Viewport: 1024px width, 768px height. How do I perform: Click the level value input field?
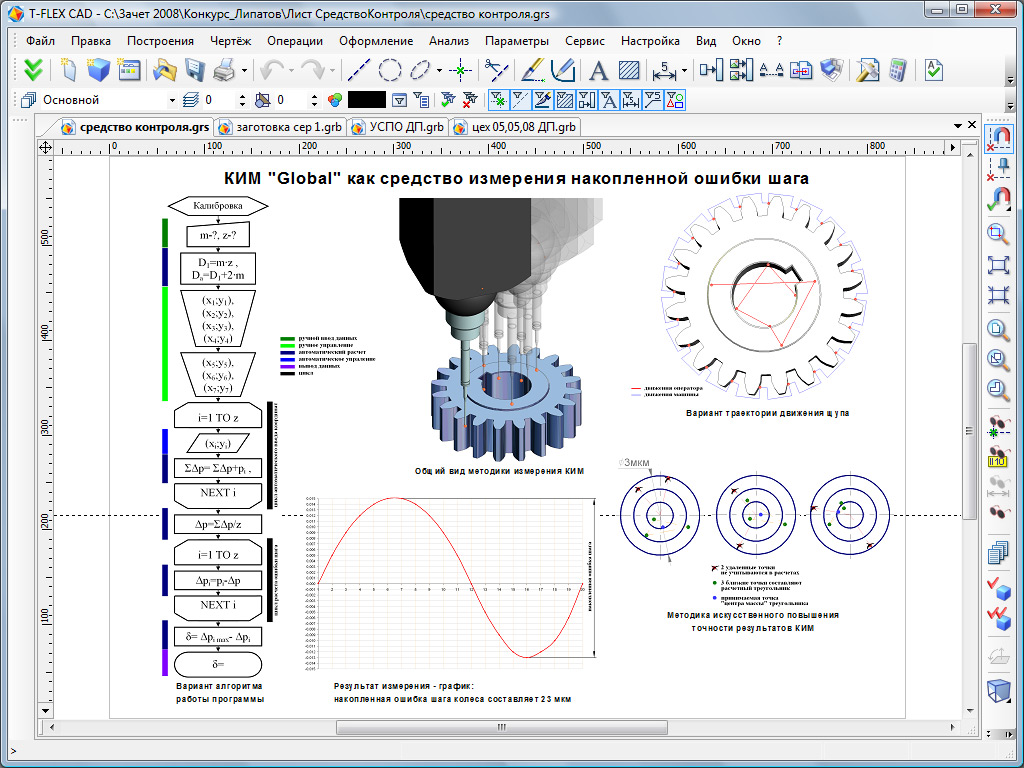[219, 100]
